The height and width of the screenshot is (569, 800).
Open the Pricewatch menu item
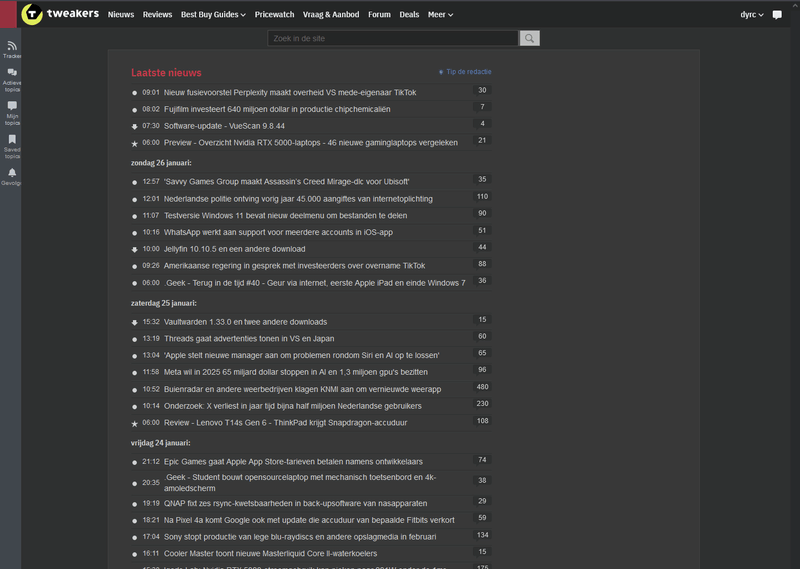coord(274,15)
